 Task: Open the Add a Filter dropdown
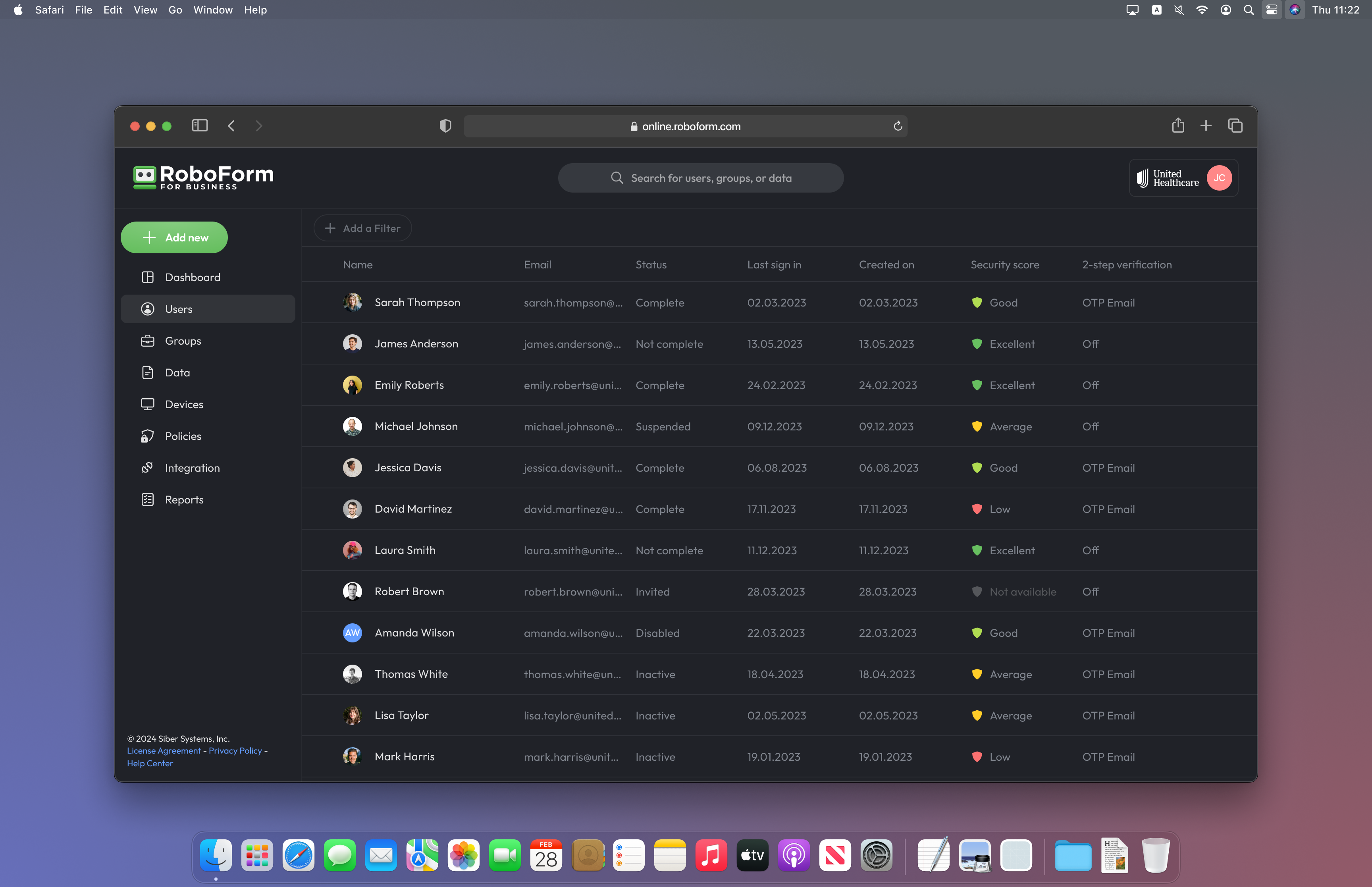pyautogui.click(x=362, y=228)
